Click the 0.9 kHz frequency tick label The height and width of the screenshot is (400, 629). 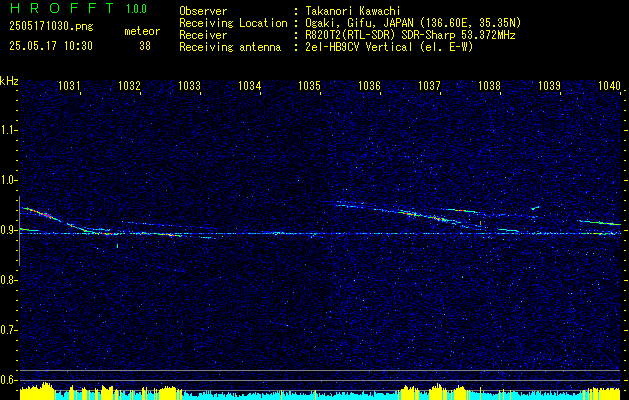click(x=8, y=230)
